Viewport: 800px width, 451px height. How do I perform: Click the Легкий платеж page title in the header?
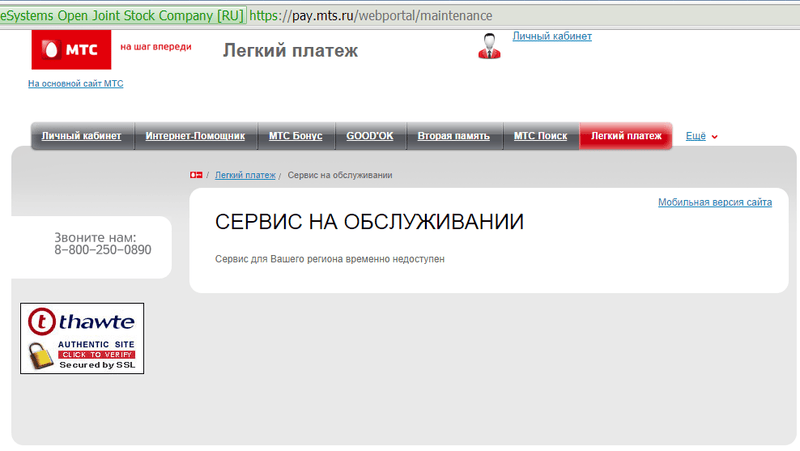pyautogui.click(x=290, y=51)
